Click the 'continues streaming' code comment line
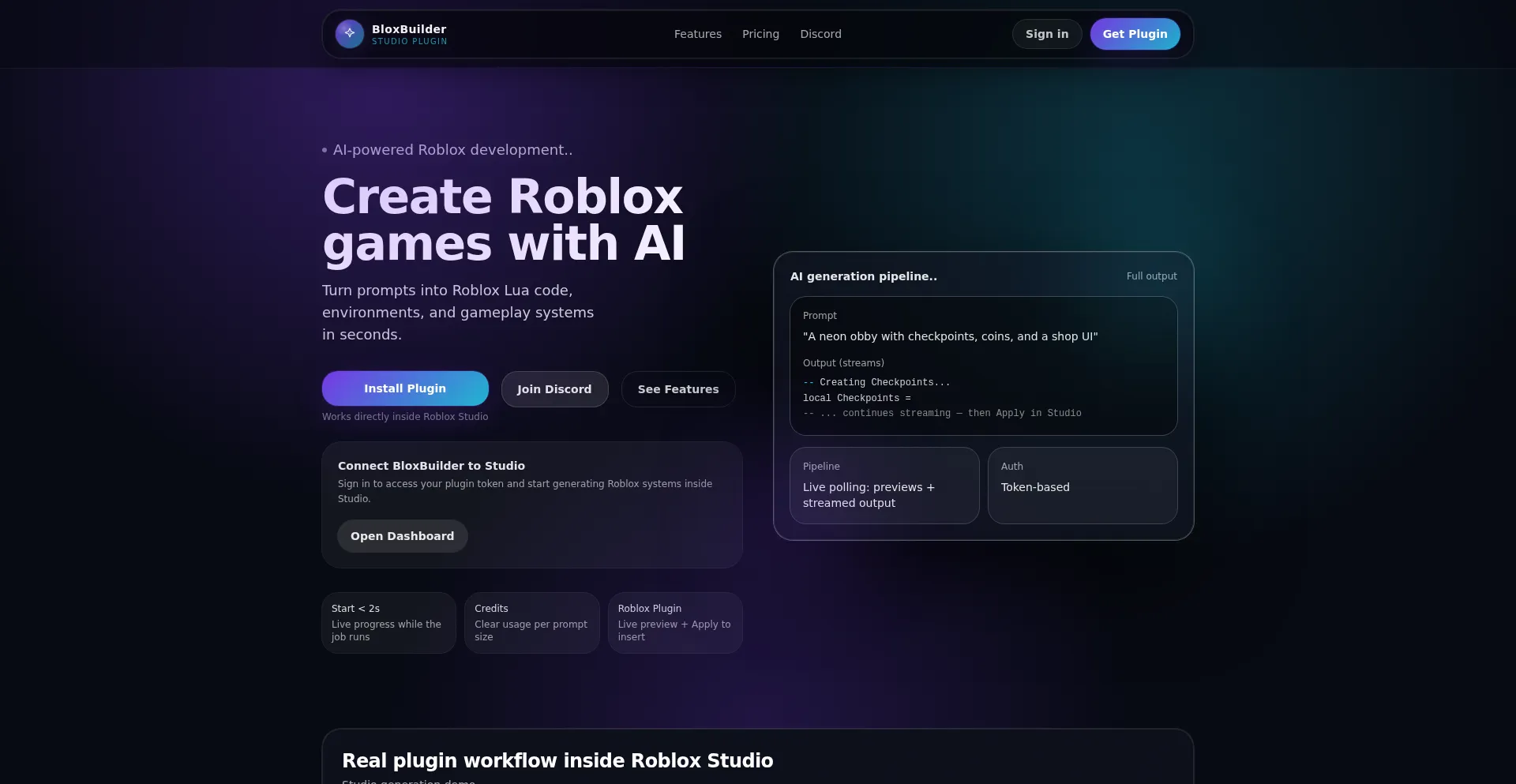 (942, 413)
